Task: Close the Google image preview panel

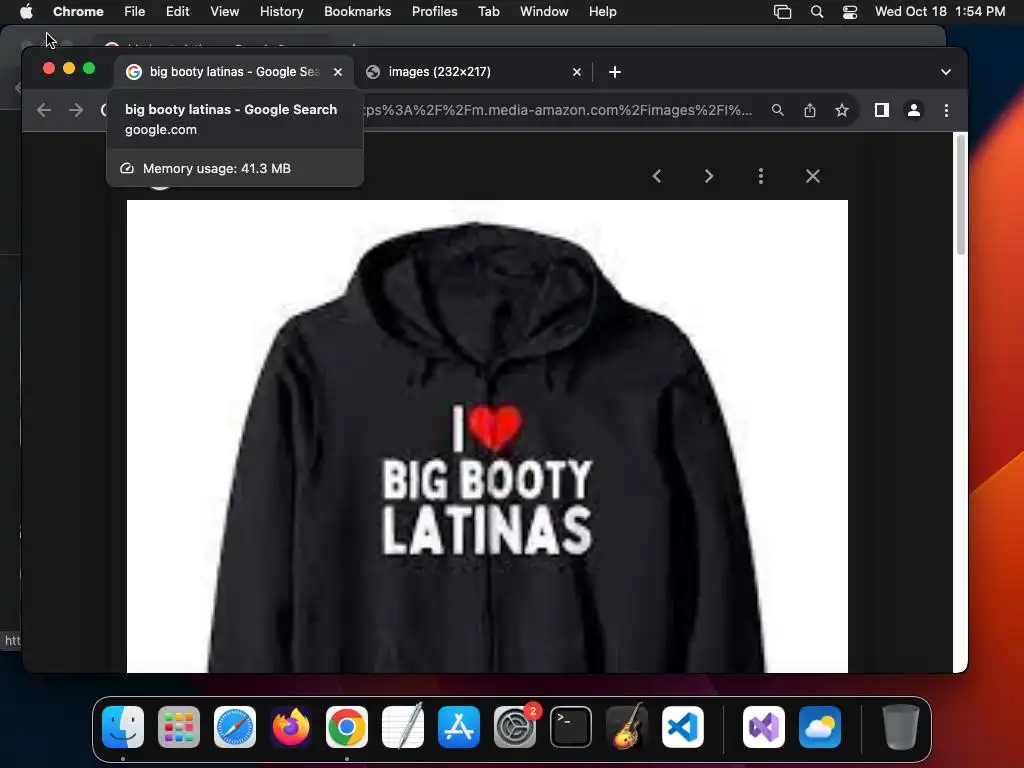Action: click(x=812, y=176)
